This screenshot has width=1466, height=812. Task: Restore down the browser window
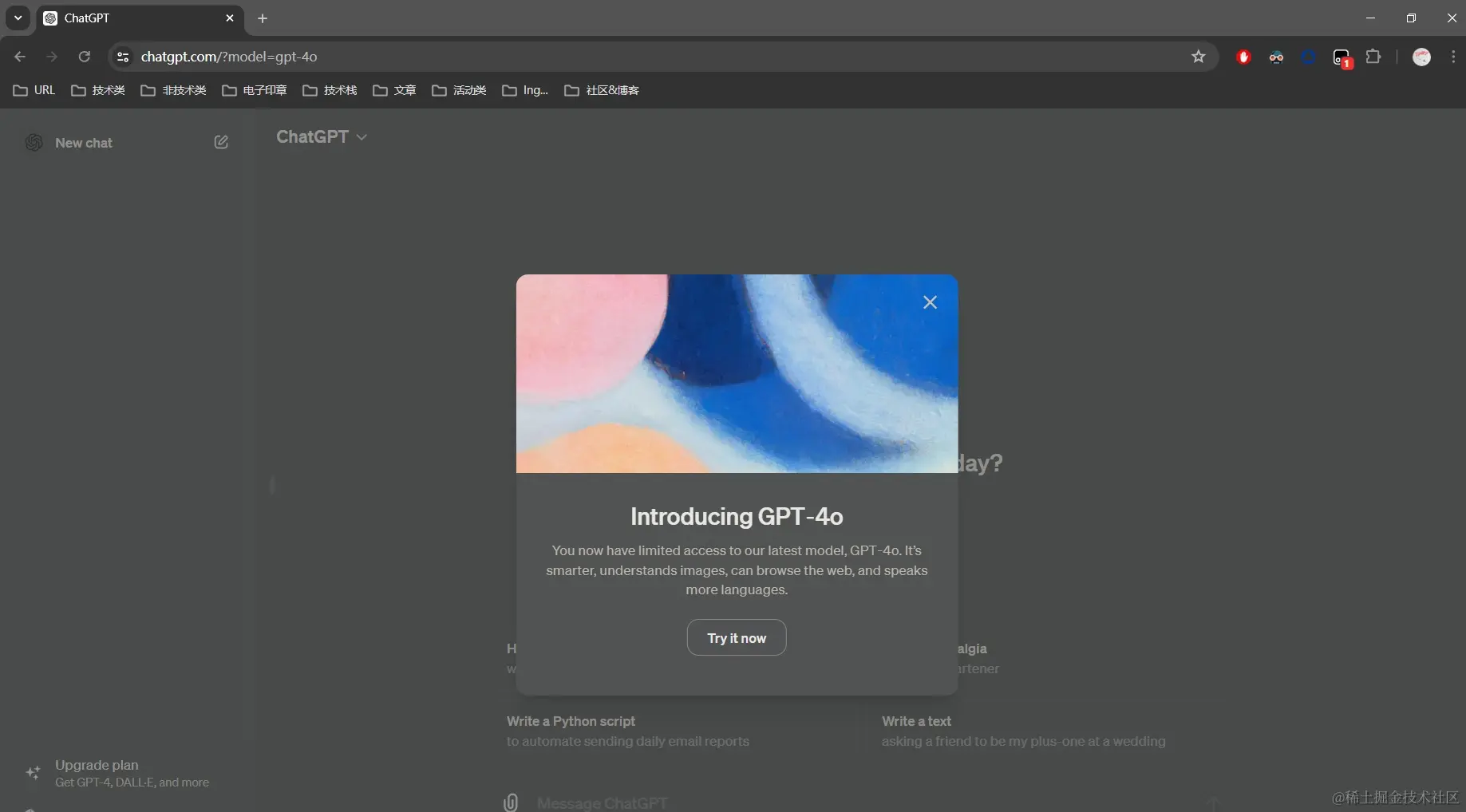(1411, 18)
